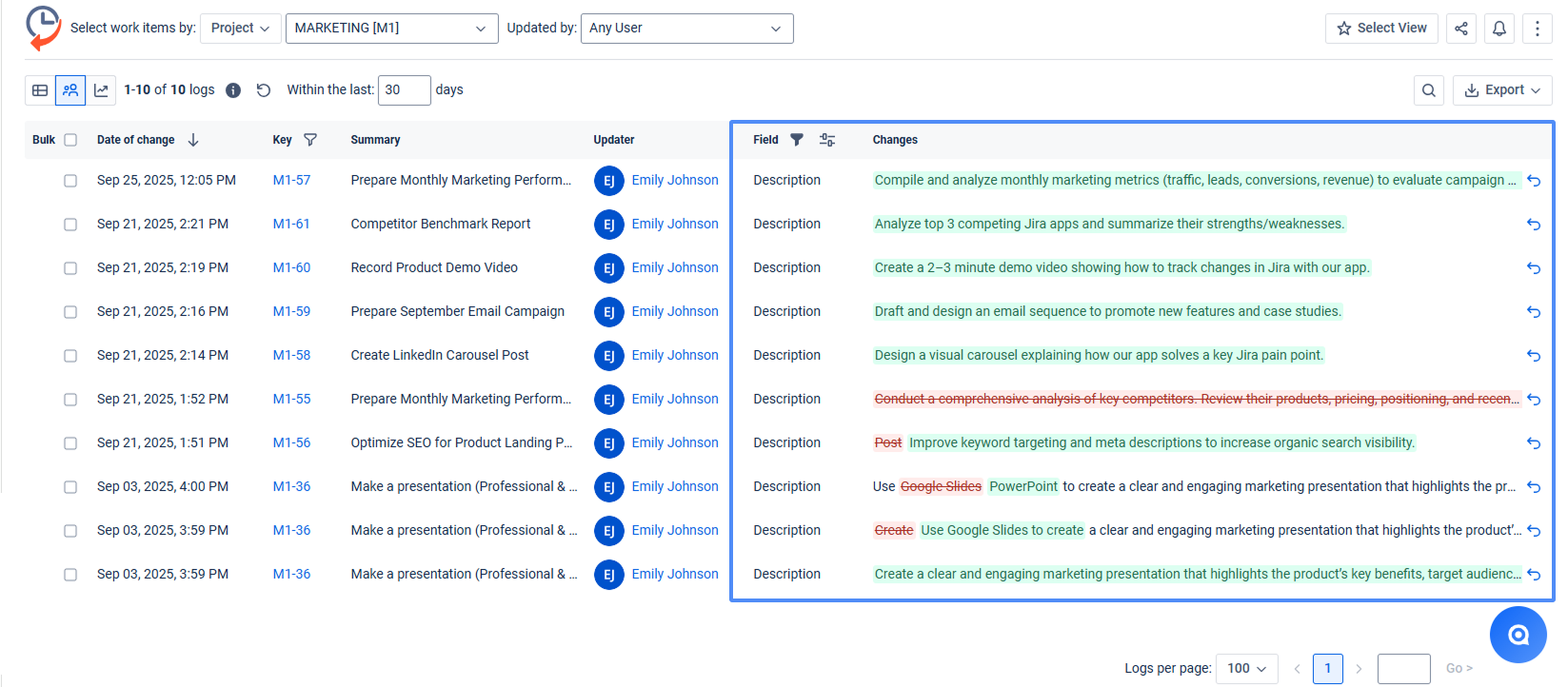The width and height of the screenshot is (1568, 687).
Task: Click the share icon
Action: click(x=1460, y=29)
